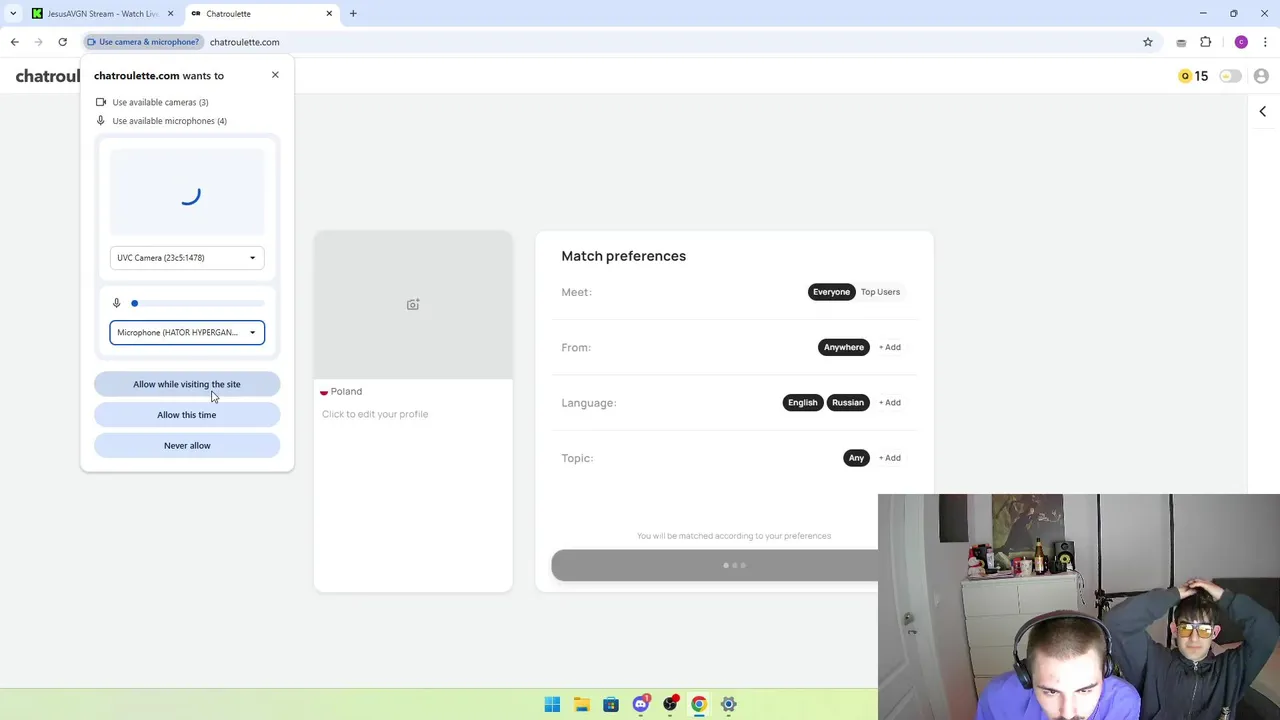This screenshot has height=720, width=1280.
Task: Open Chrome three-dot menu
Action: point(1265,42)
